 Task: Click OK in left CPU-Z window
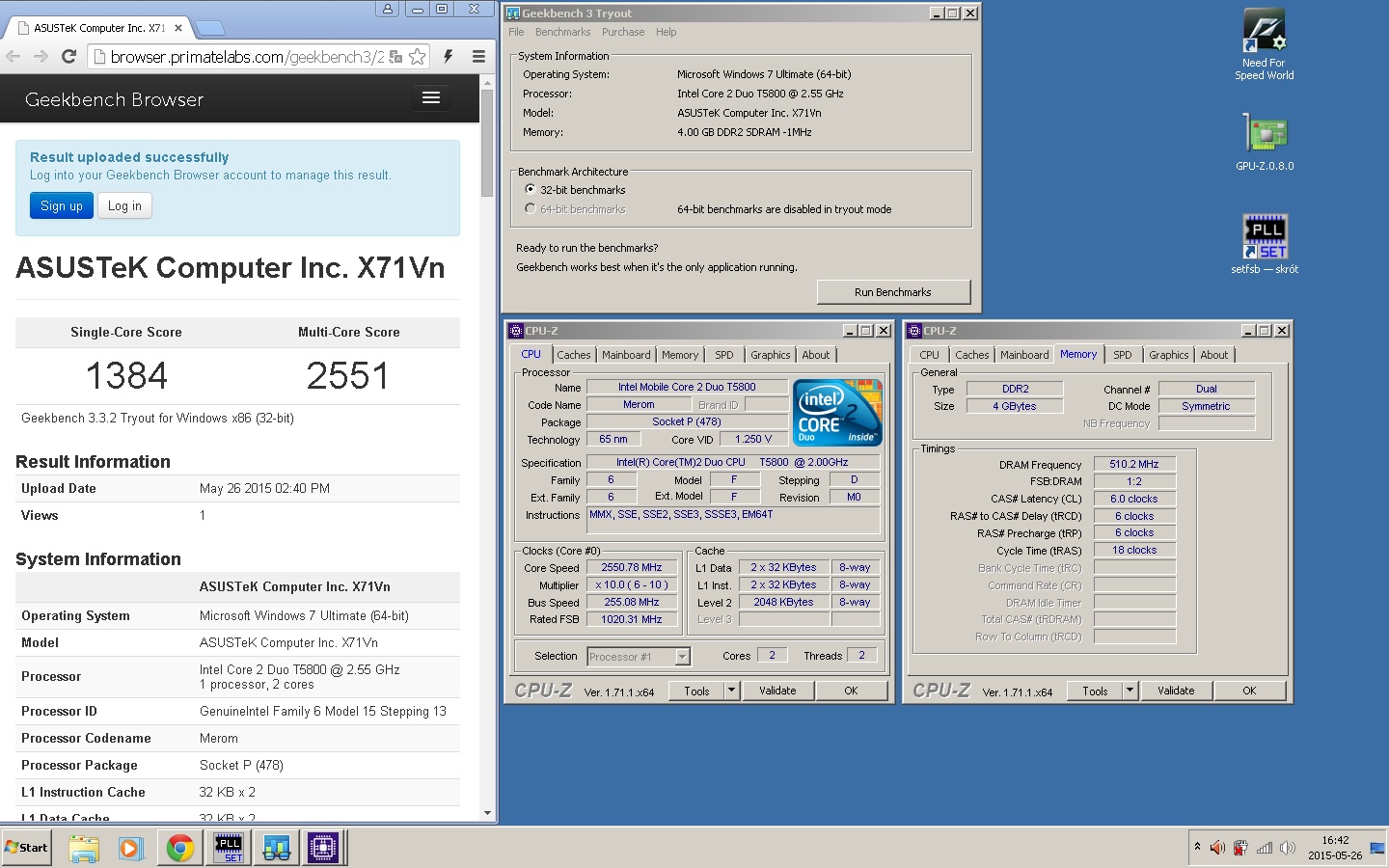(x=851, y=691)
